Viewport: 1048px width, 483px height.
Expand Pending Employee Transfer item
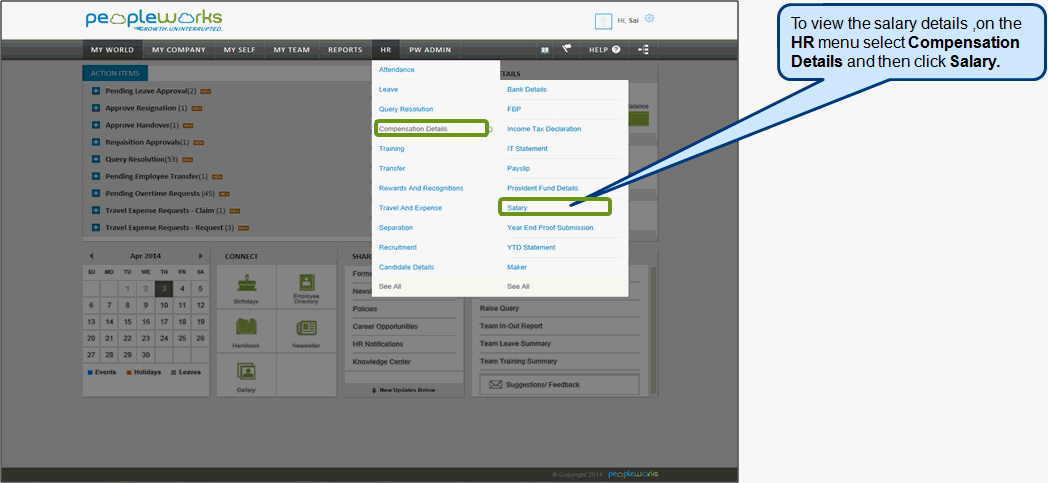96,176
